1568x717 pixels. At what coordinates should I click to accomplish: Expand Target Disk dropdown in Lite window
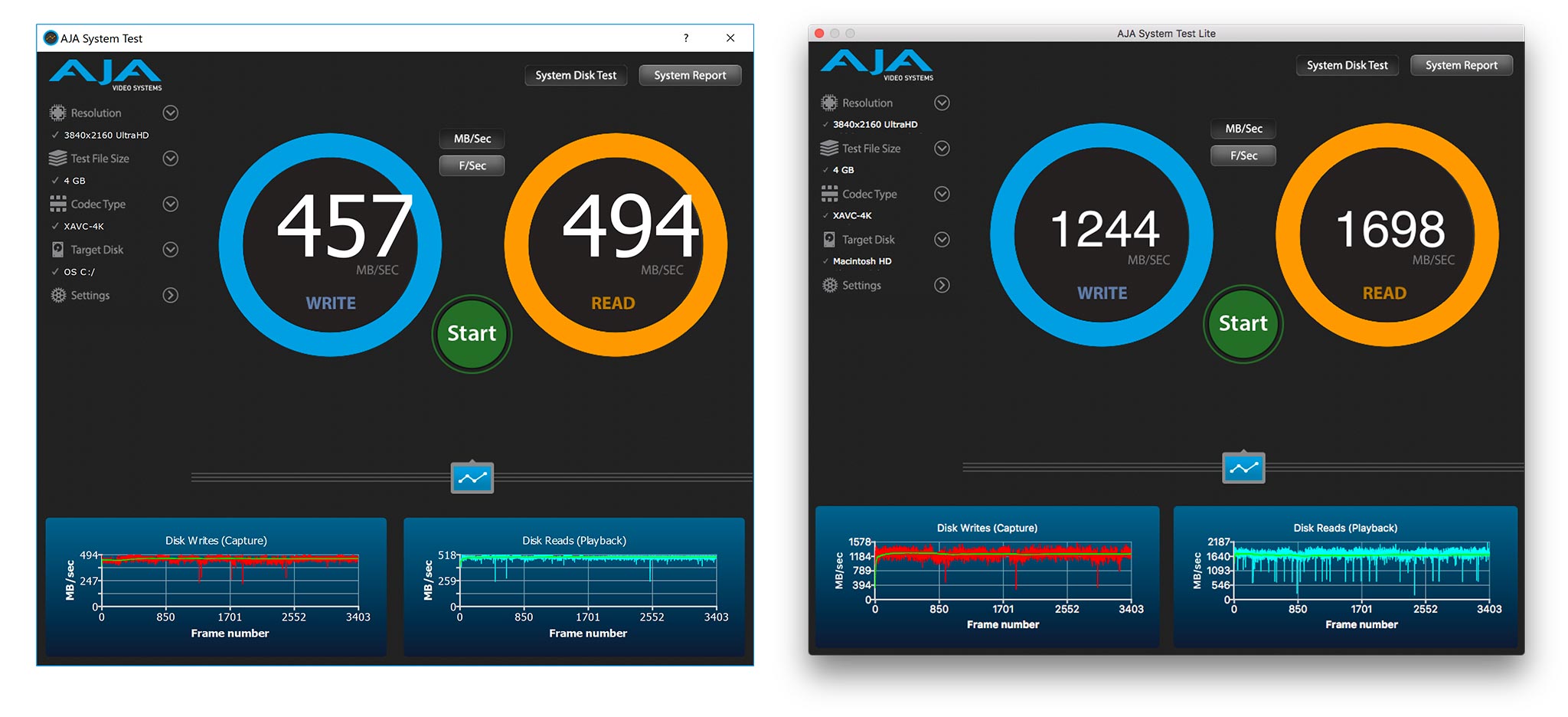pyautogui.click(x=942, y=240)
